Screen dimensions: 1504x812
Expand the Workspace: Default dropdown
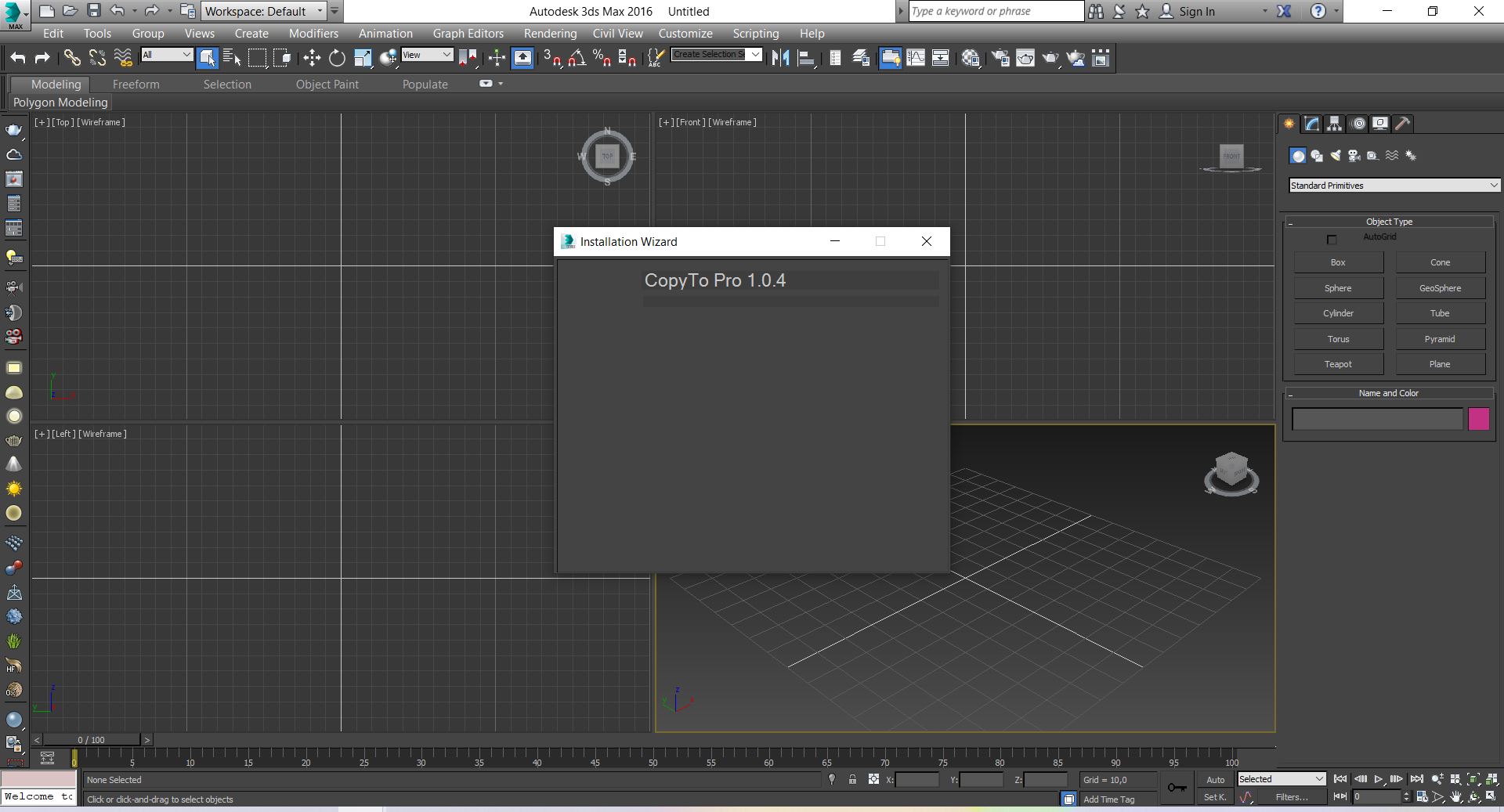263,11
